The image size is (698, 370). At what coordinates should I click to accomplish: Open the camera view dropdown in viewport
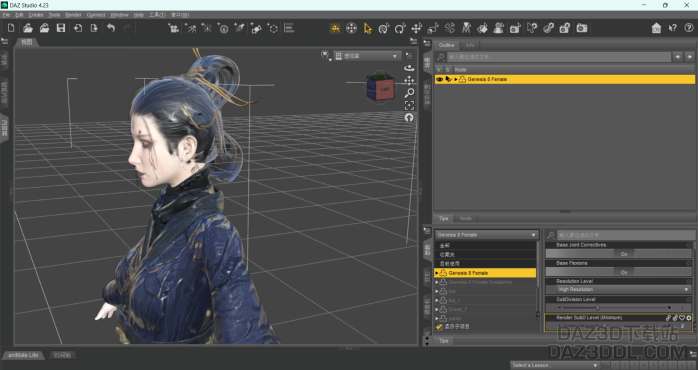click(x=367, y=56)
